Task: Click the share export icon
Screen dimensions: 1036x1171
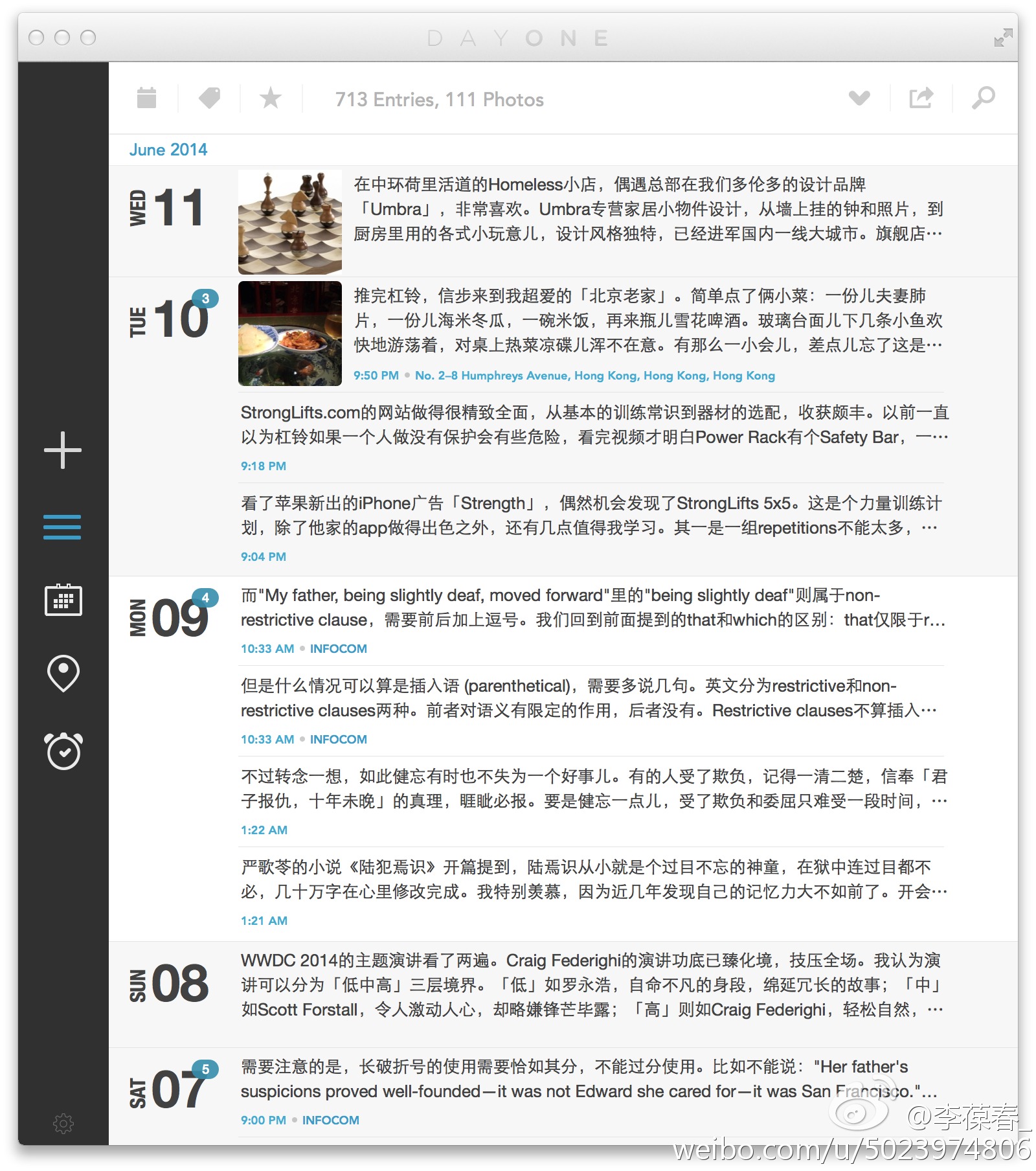Action: (921, 98)
